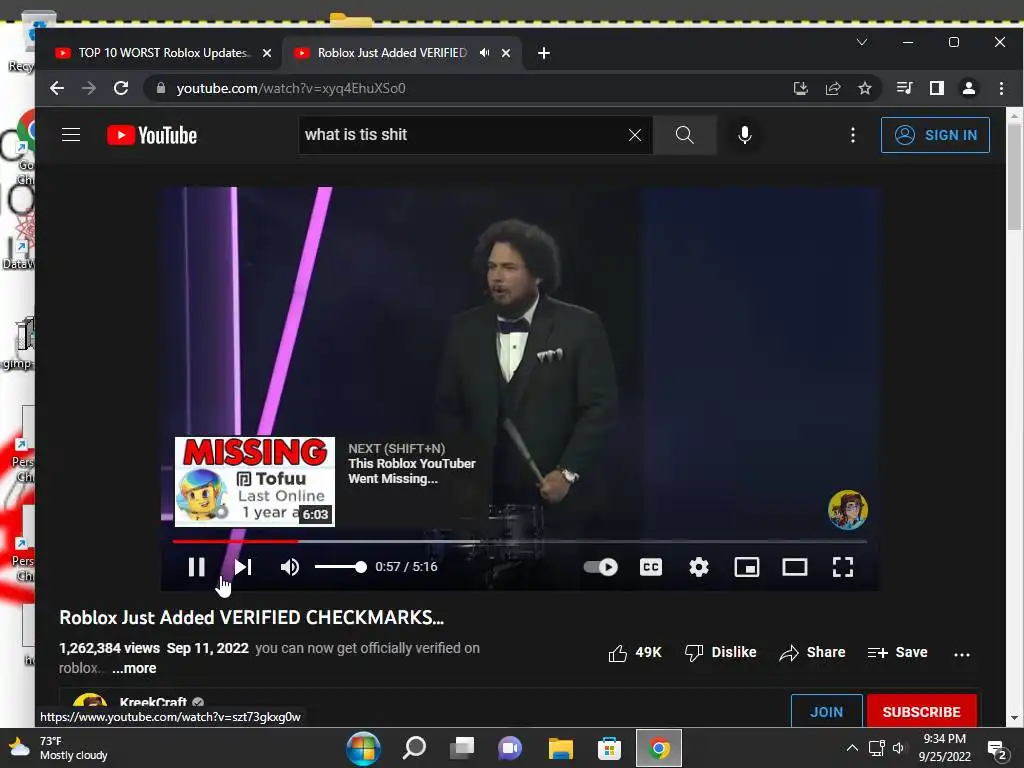Screen dimensions: 1024x768
Task: Open the weather widget on taskbar
Action: tap(57, 748)
